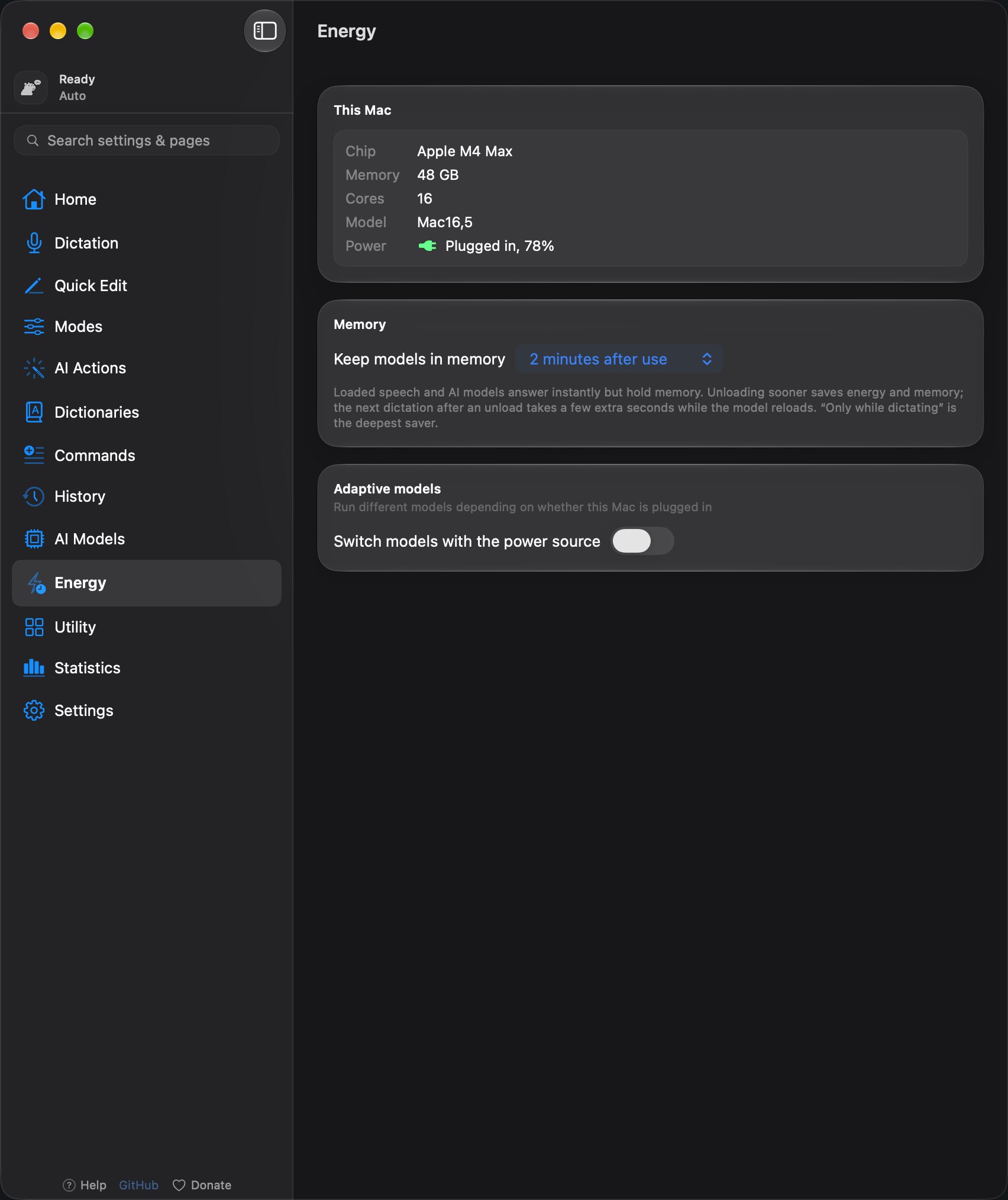This screenshot has width=1008, height=1200.
Task: Click the Donate button
Action: coord(202,1185)
